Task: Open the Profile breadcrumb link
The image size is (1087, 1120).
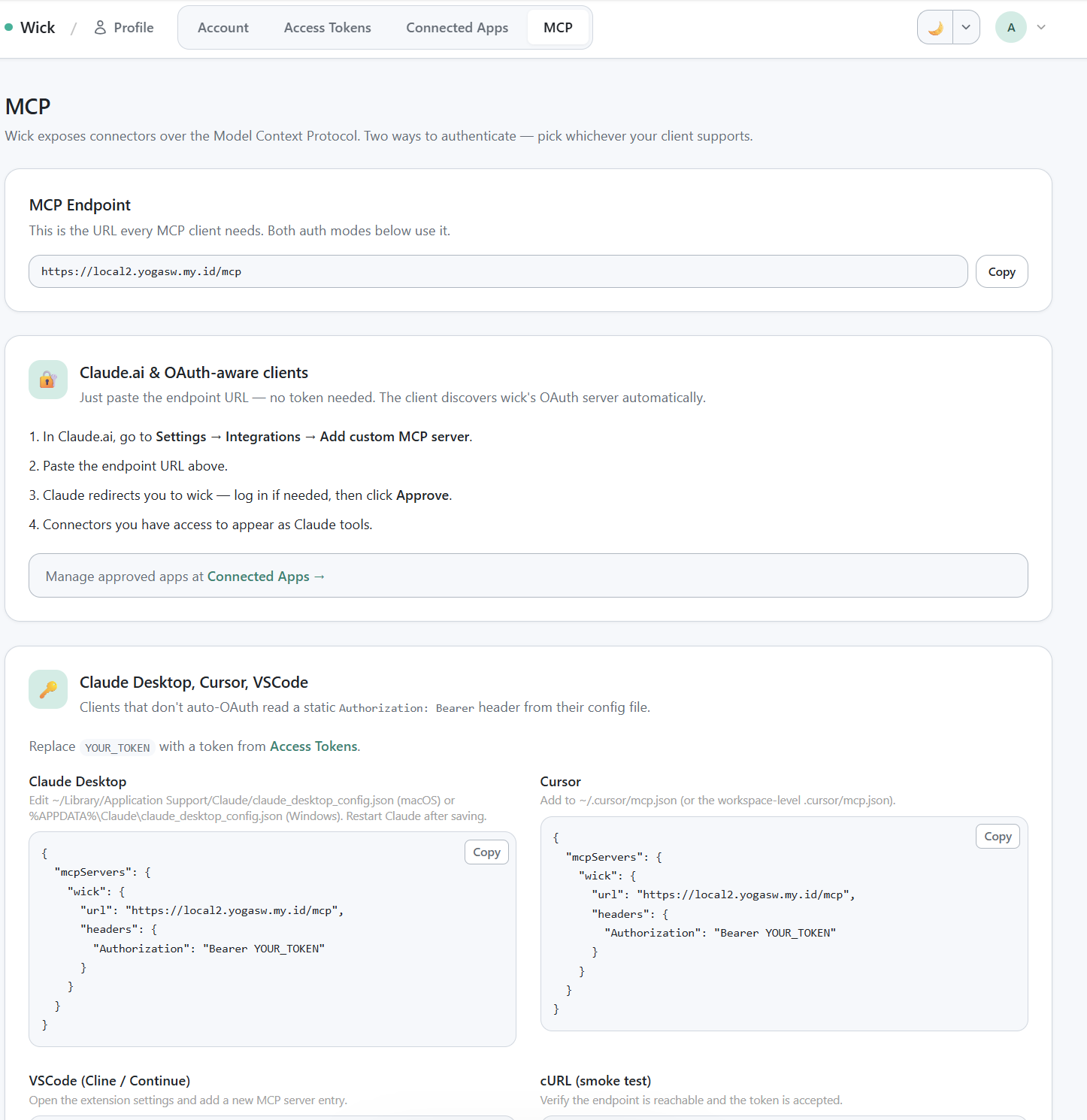Action: [x=124, y=28]
